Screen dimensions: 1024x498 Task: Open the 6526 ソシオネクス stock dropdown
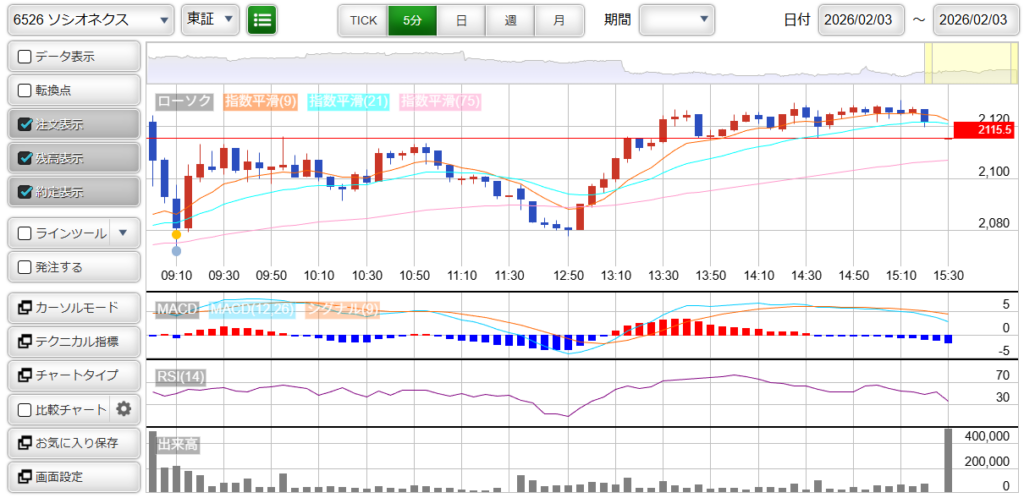tap(88, 19)
